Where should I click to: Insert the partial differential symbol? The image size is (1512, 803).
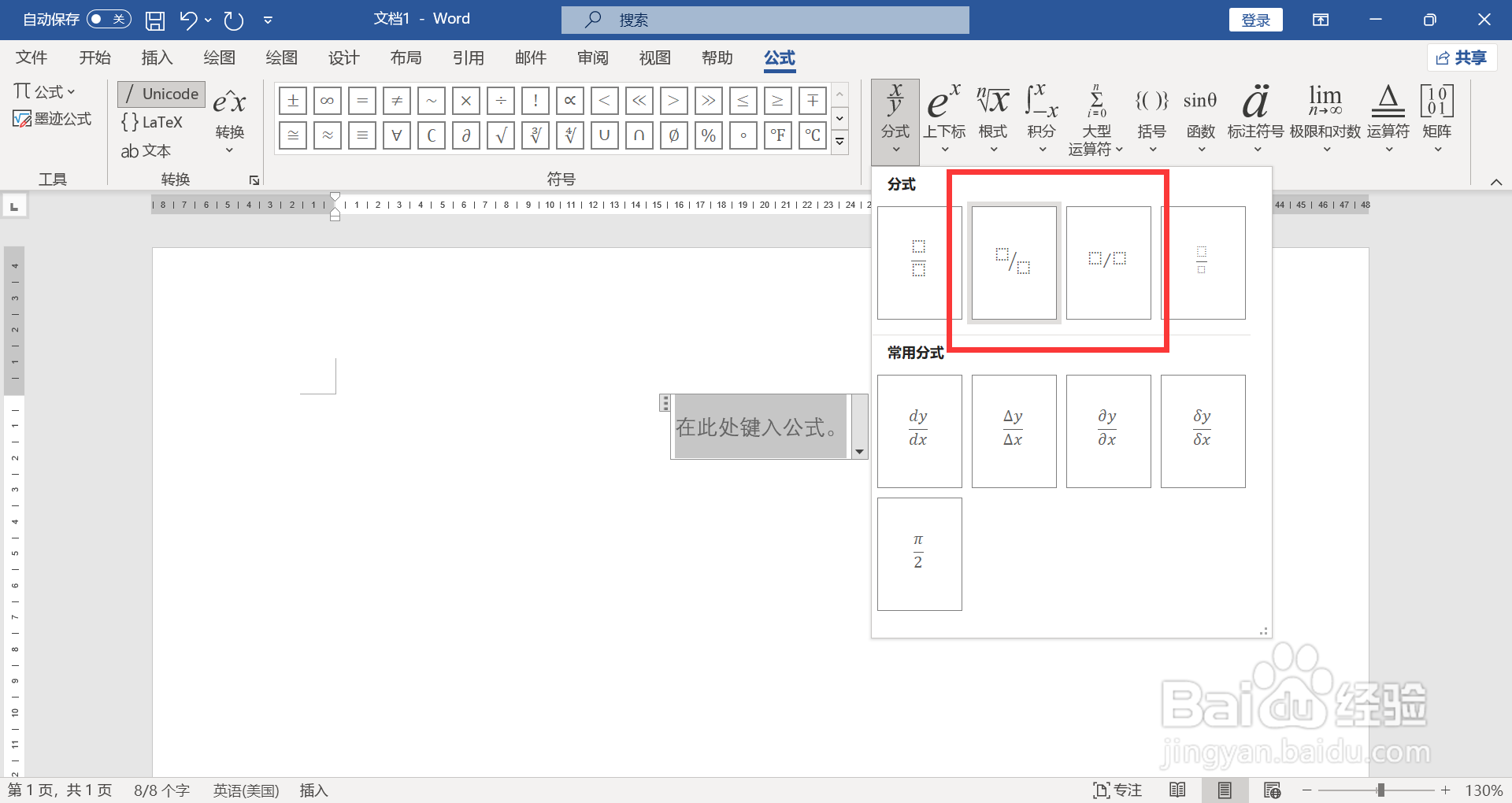click(466, 135)
